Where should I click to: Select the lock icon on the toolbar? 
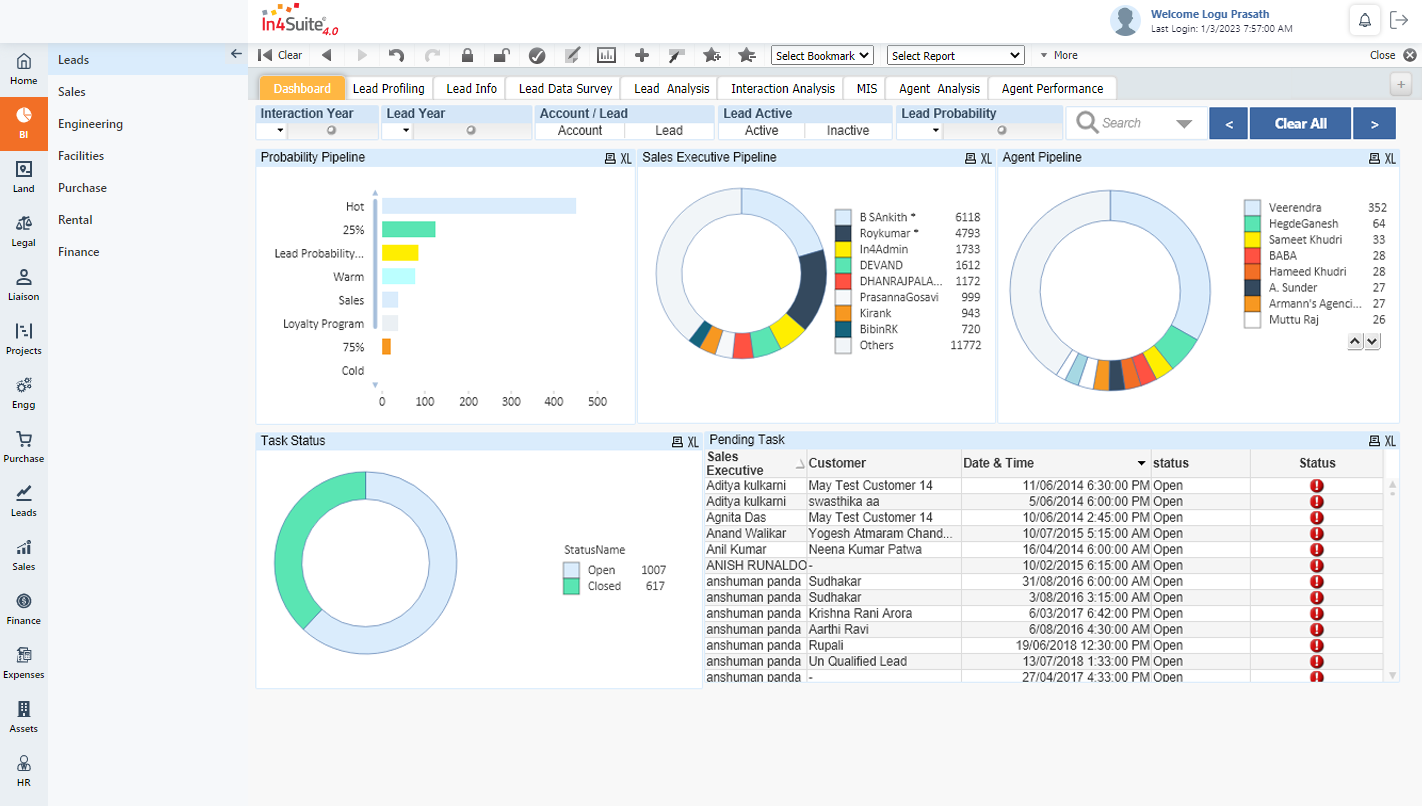coord(467,55)
